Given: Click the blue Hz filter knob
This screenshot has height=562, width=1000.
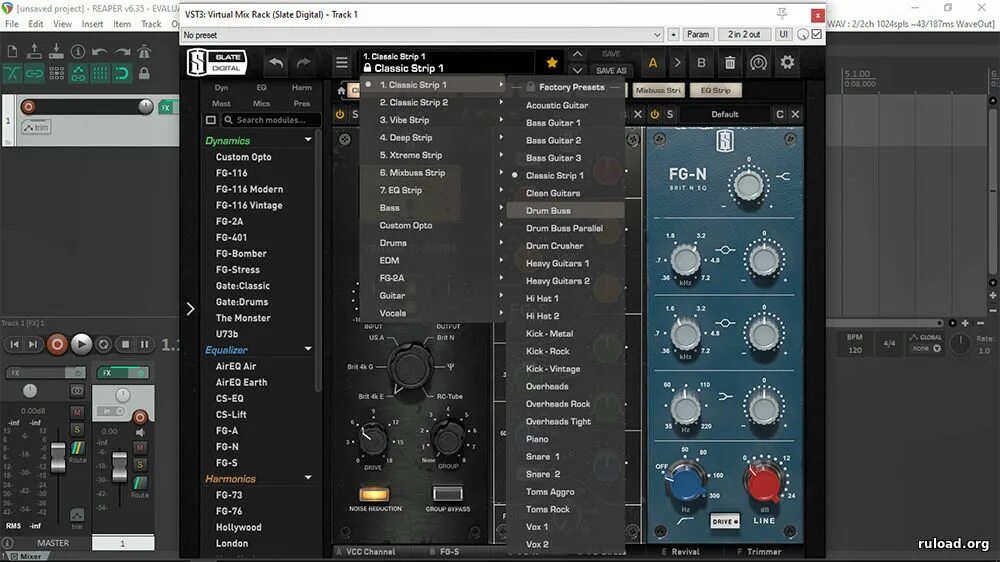Looking at the screenshot, I should coord(685,483).
